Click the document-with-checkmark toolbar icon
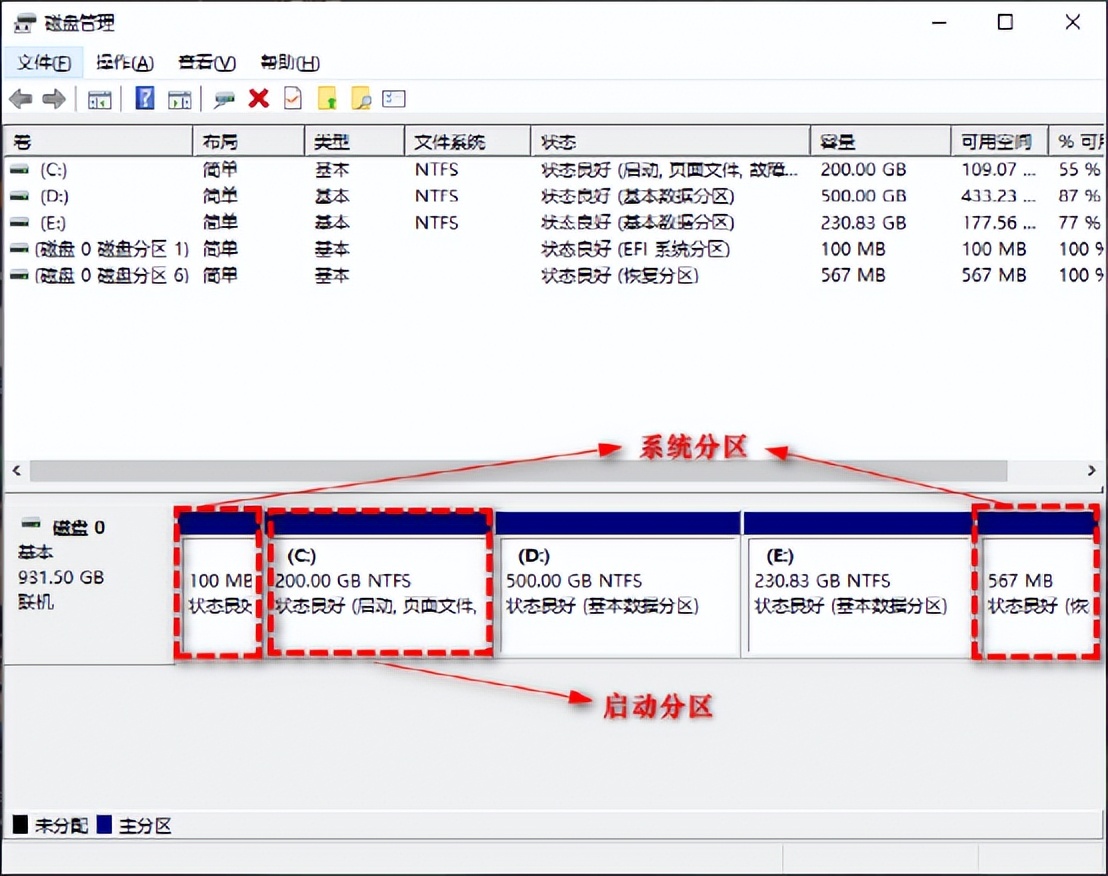 click(x=291, y=98)
